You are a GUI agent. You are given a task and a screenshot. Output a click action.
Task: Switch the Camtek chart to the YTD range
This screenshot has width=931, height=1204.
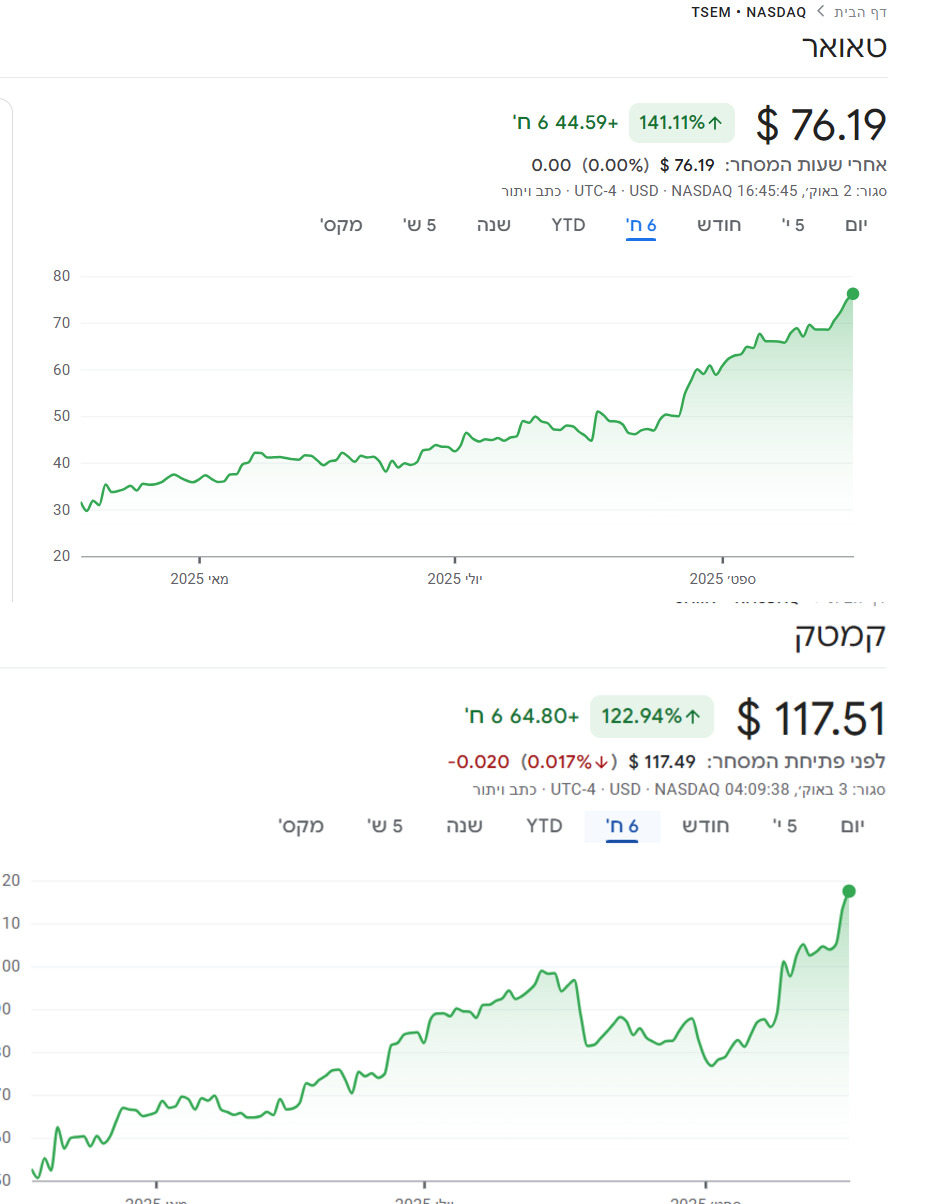click(544, 826)
